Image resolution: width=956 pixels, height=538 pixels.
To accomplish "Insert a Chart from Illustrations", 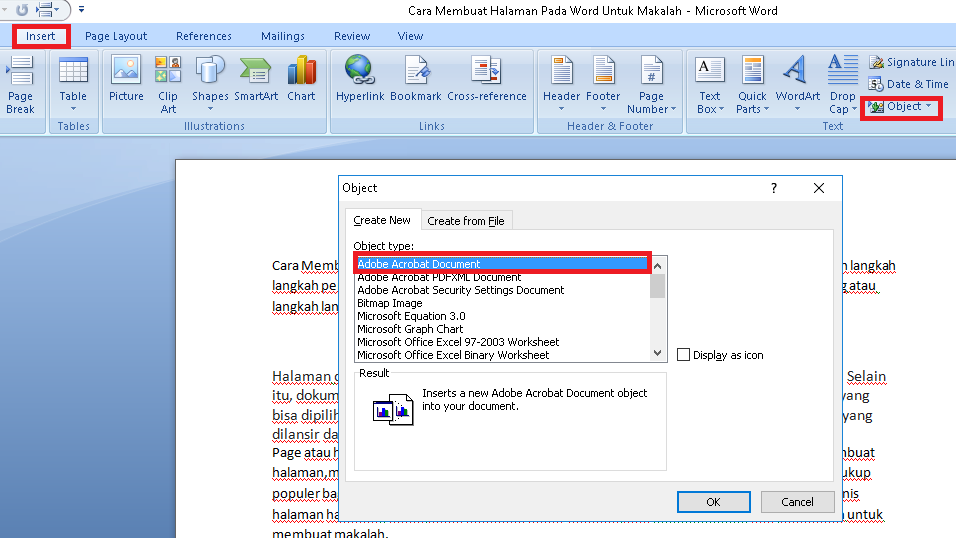I will [301, 80].
